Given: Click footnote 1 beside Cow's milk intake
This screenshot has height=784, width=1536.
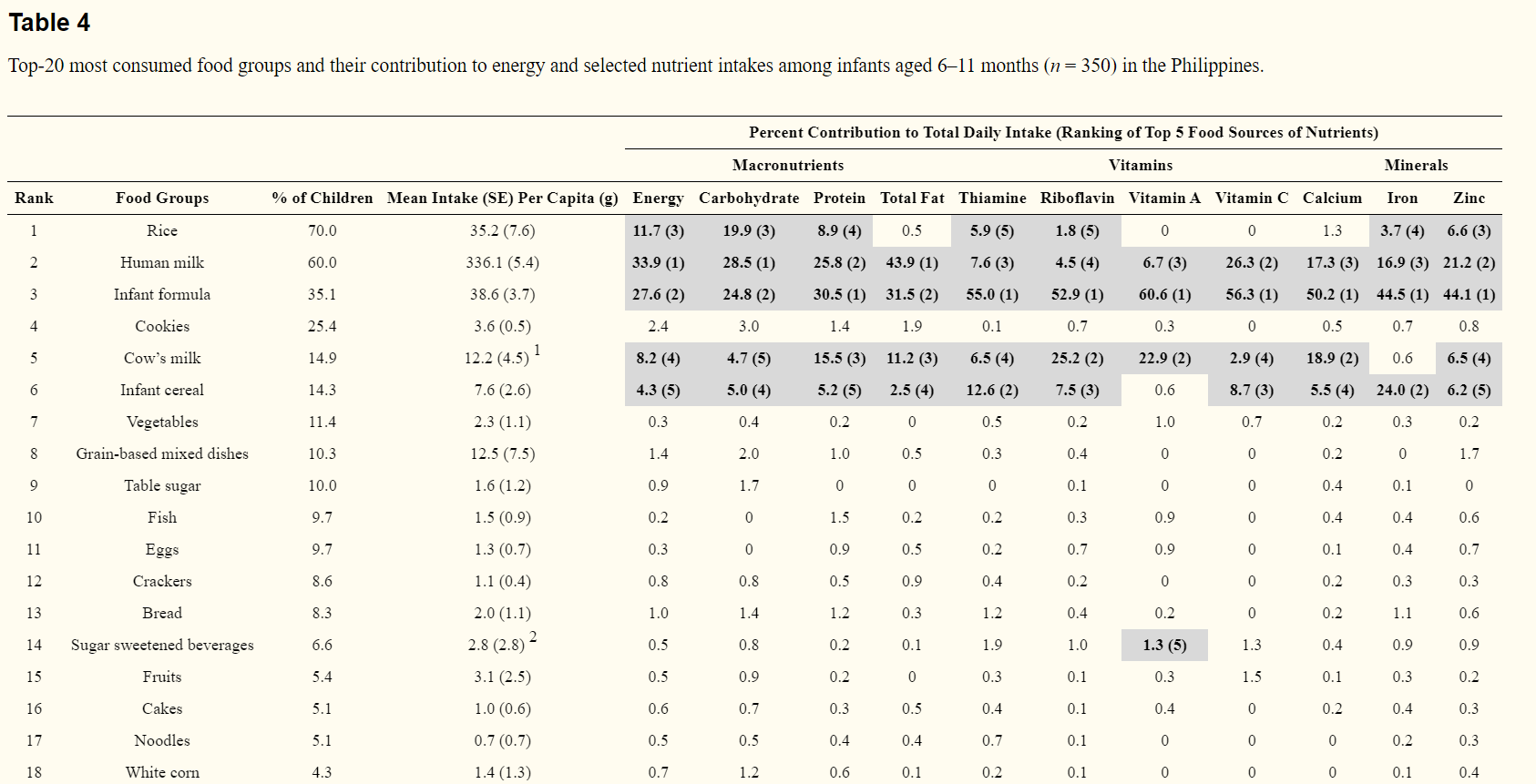Looking at the screenshot, I should [538, 351].
